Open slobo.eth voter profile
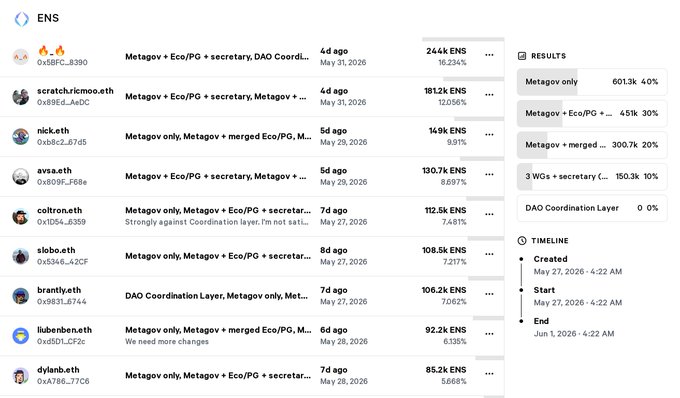The width and height of the screenshot is (680, 398). [x=56, y=251]
